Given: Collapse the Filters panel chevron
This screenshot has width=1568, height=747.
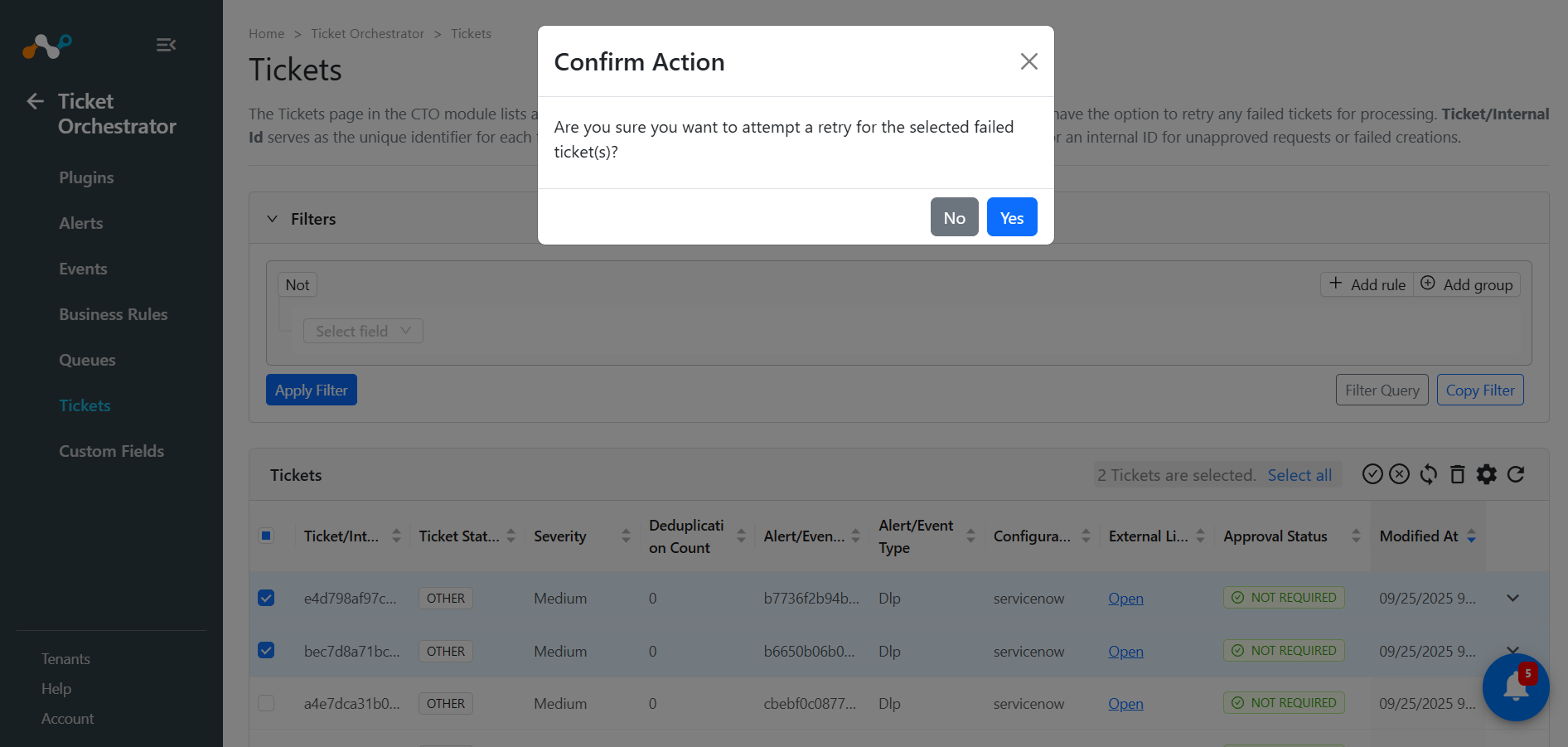Looking at the screenshot, I should coord(272,219).
